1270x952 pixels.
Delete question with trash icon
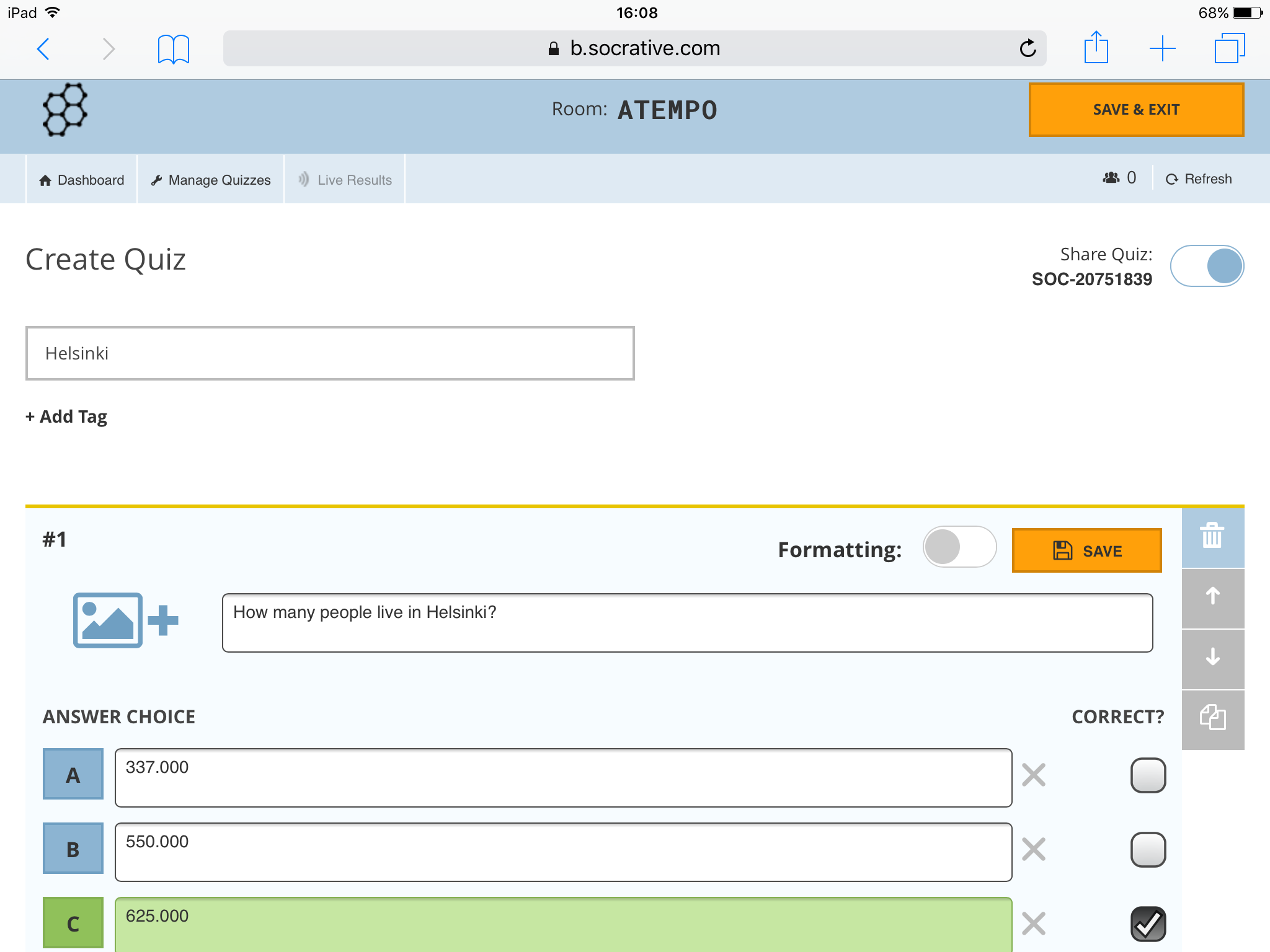[1213, 537]
